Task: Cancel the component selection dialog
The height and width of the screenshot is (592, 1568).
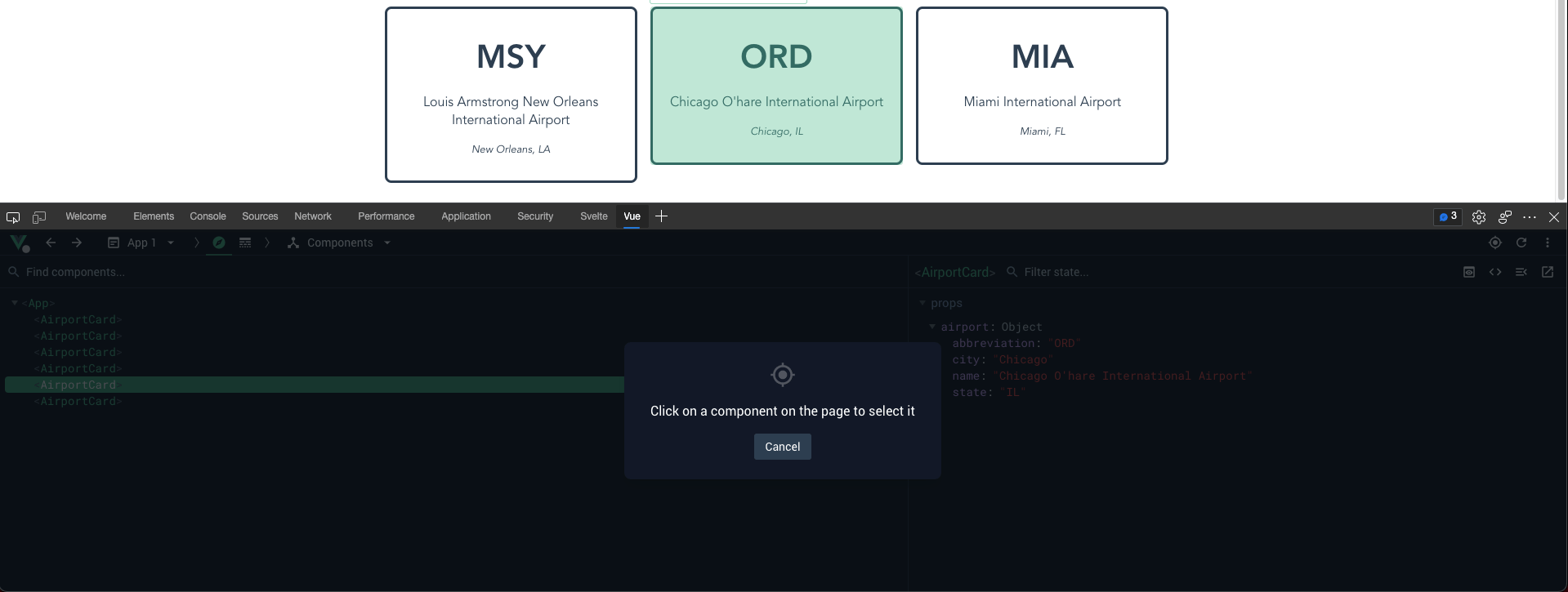Action: 783,447
